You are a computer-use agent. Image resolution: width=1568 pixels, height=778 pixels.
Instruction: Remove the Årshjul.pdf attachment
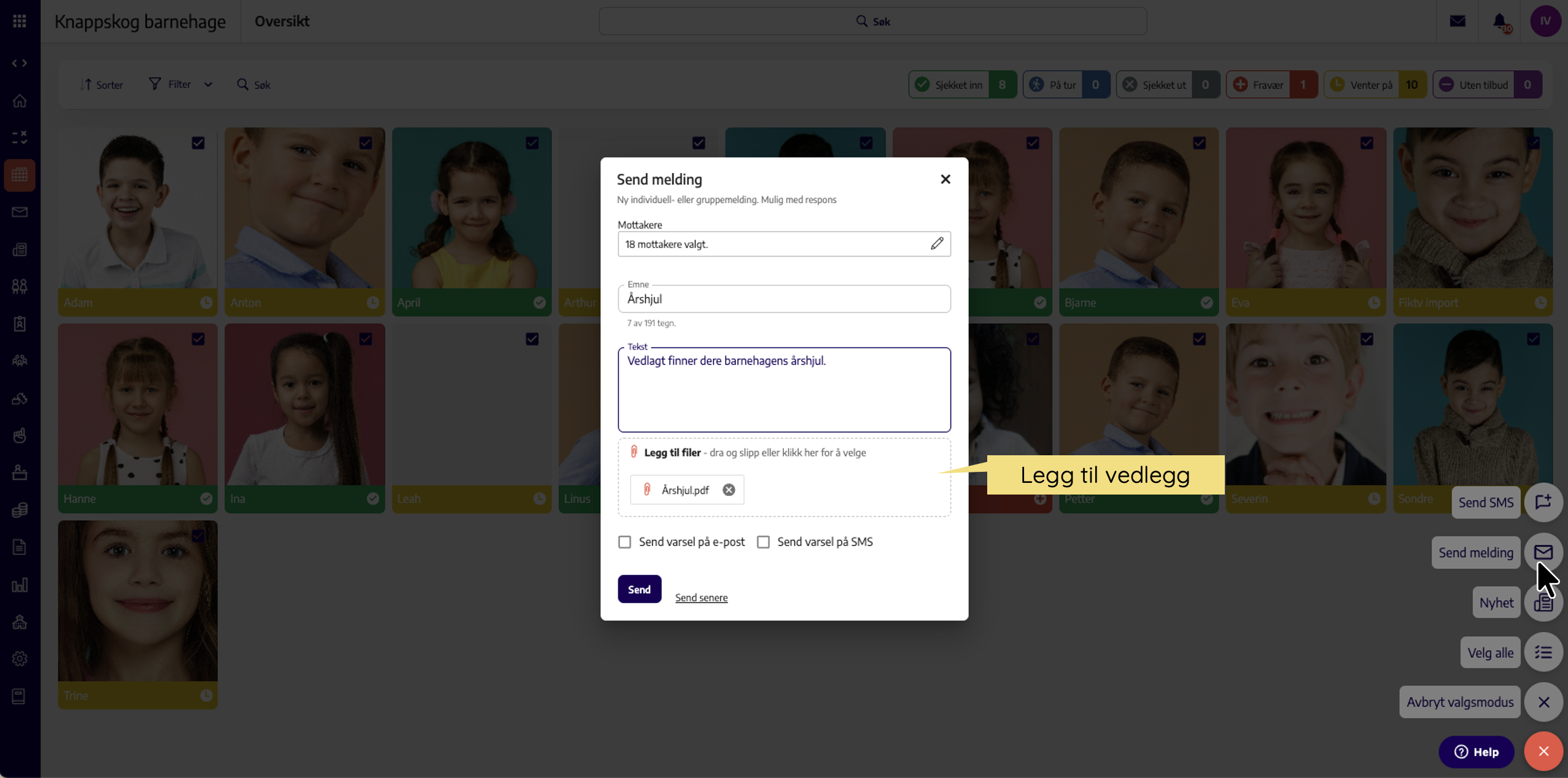pos(729,490)
